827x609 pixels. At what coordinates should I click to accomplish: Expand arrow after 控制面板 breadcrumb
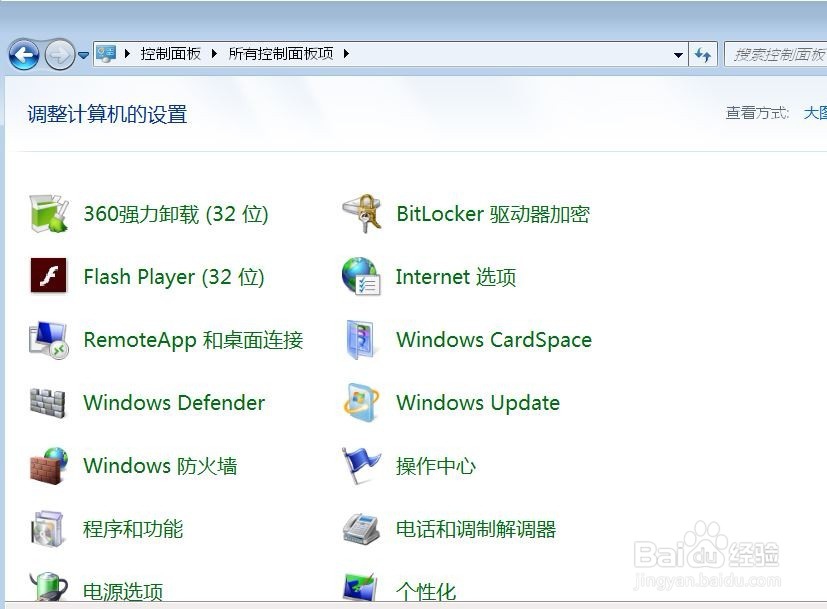point(214,53)
